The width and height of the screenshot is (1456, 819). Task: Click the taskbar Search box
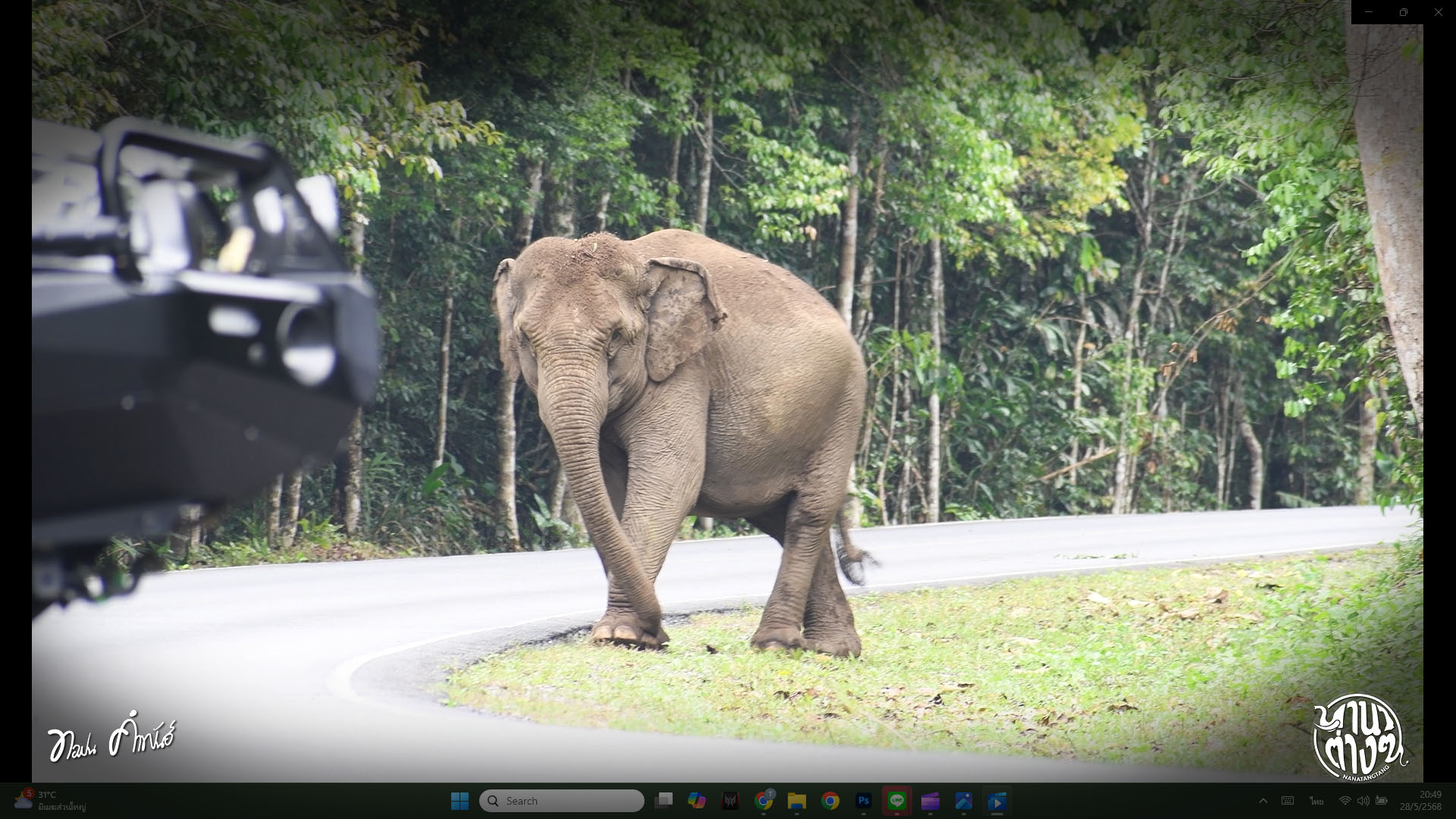(x=562, y=801)
